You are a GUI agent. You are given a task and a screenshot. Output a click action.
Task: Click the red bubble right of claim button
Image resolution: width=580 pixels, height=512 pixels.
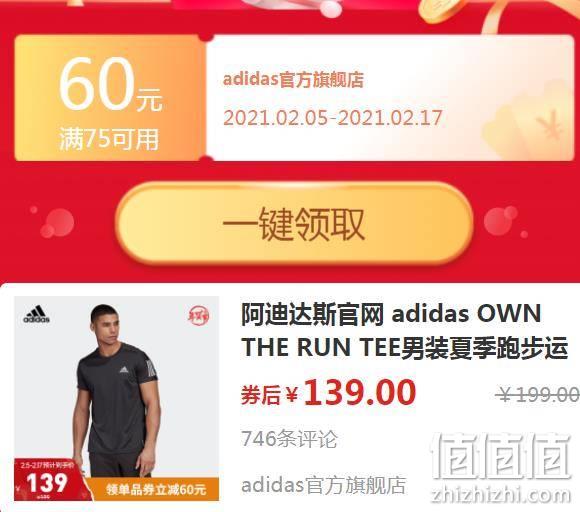click(x=500, y=220)
